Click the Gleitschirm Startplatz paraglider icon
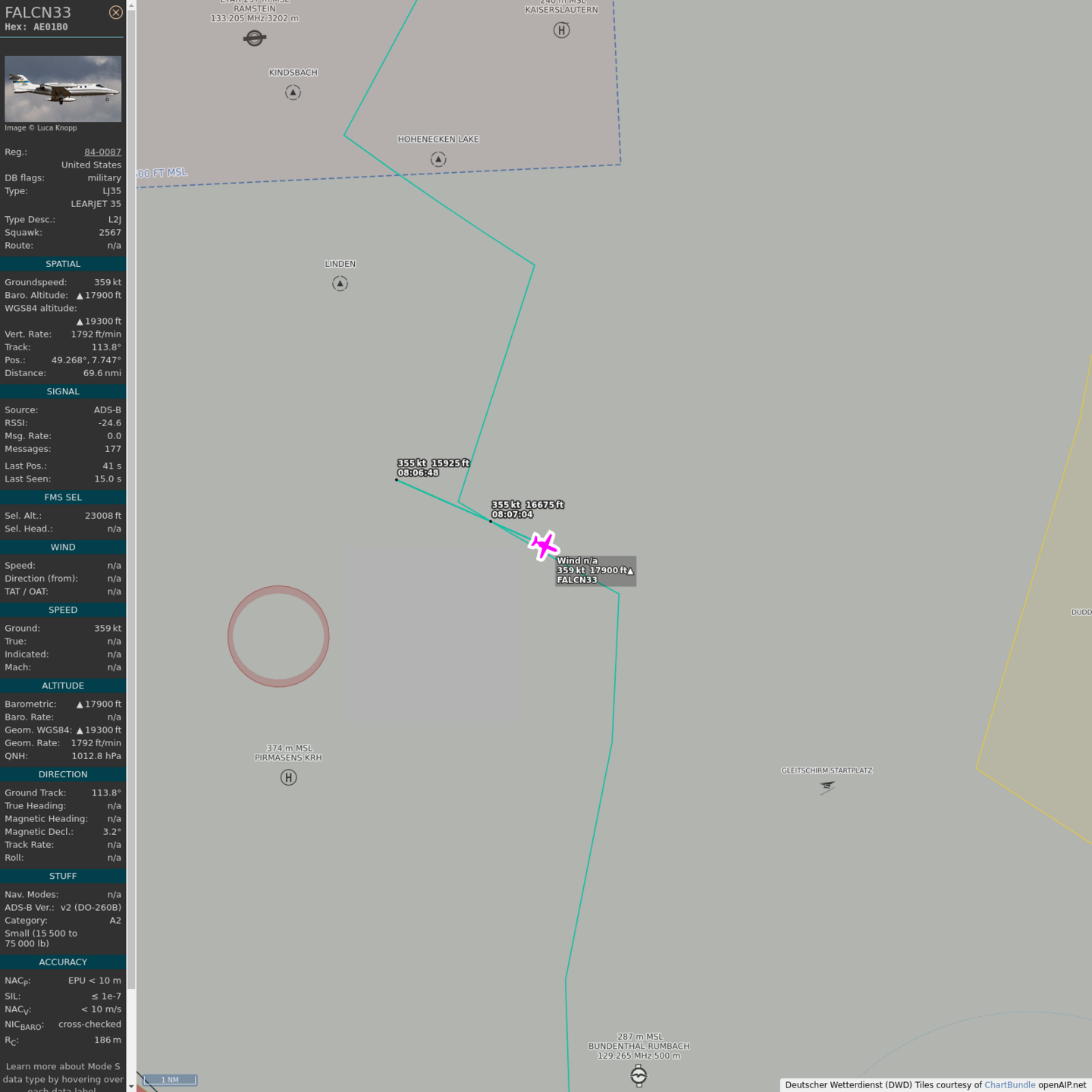 827,787
